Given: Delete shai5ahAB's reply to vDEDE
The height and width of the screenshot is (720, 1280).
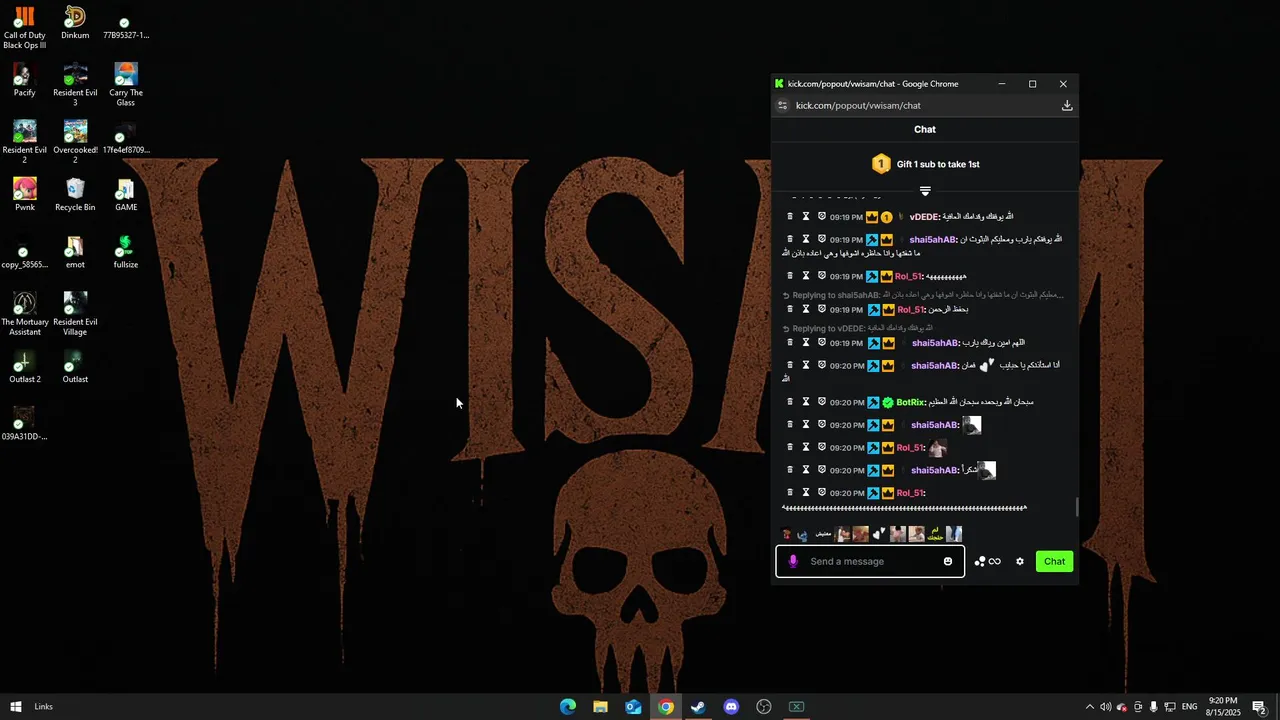Looking at the screenshot, I should (790, 343).
